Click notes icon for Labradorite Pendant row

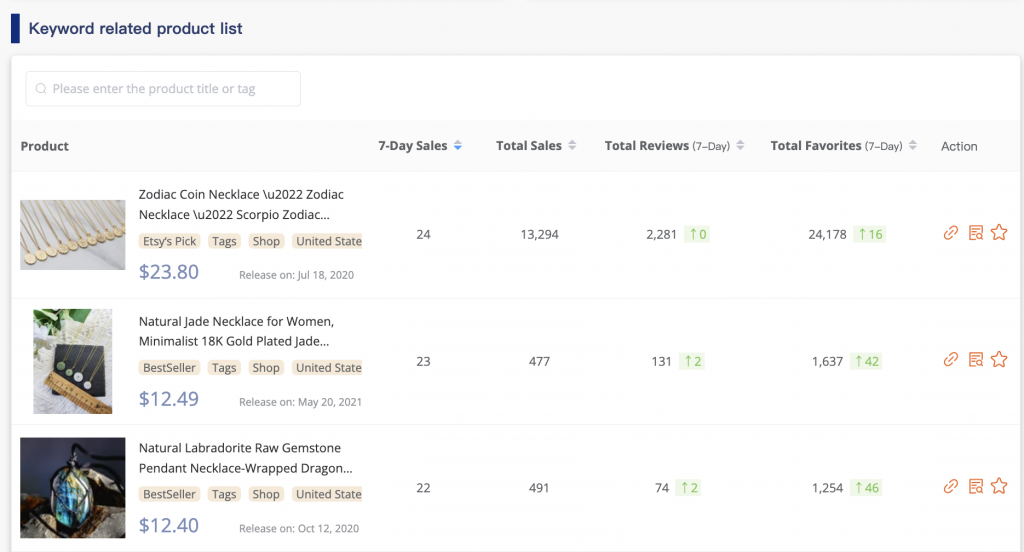(x=976, y=486)
